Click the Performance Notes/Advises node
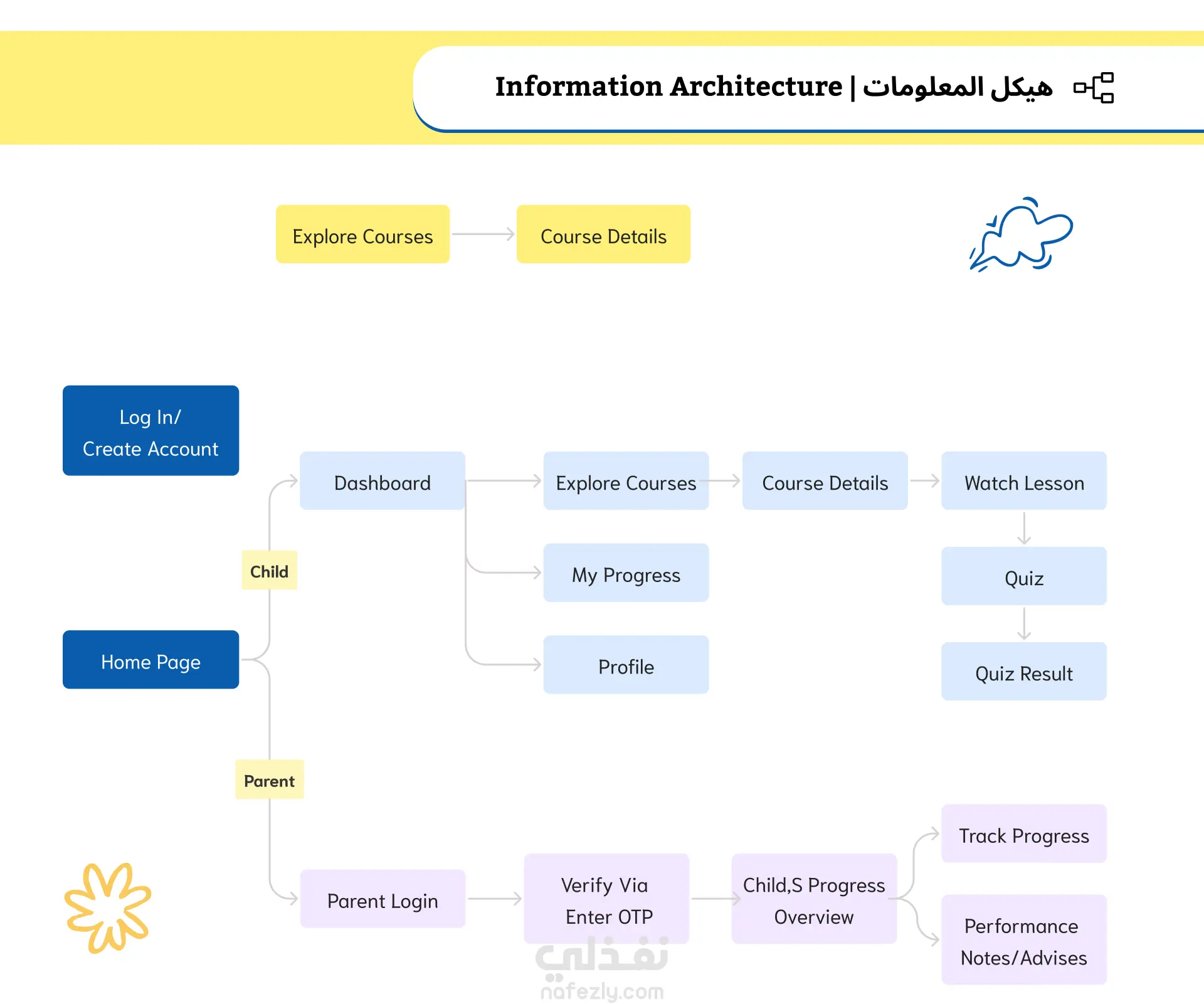The image size is (1204, 1004). [x=1024, y=939]
